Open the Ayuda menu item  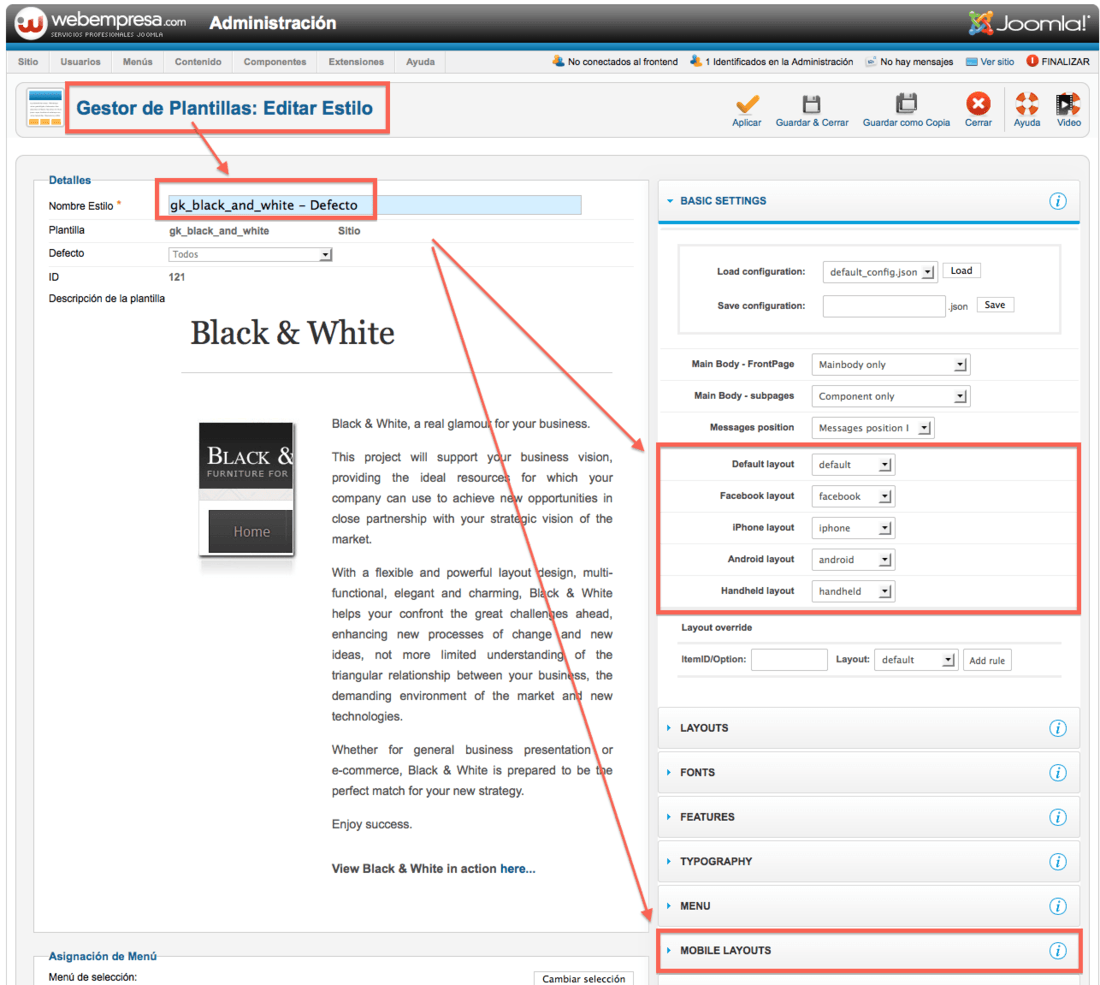(420, 62)
